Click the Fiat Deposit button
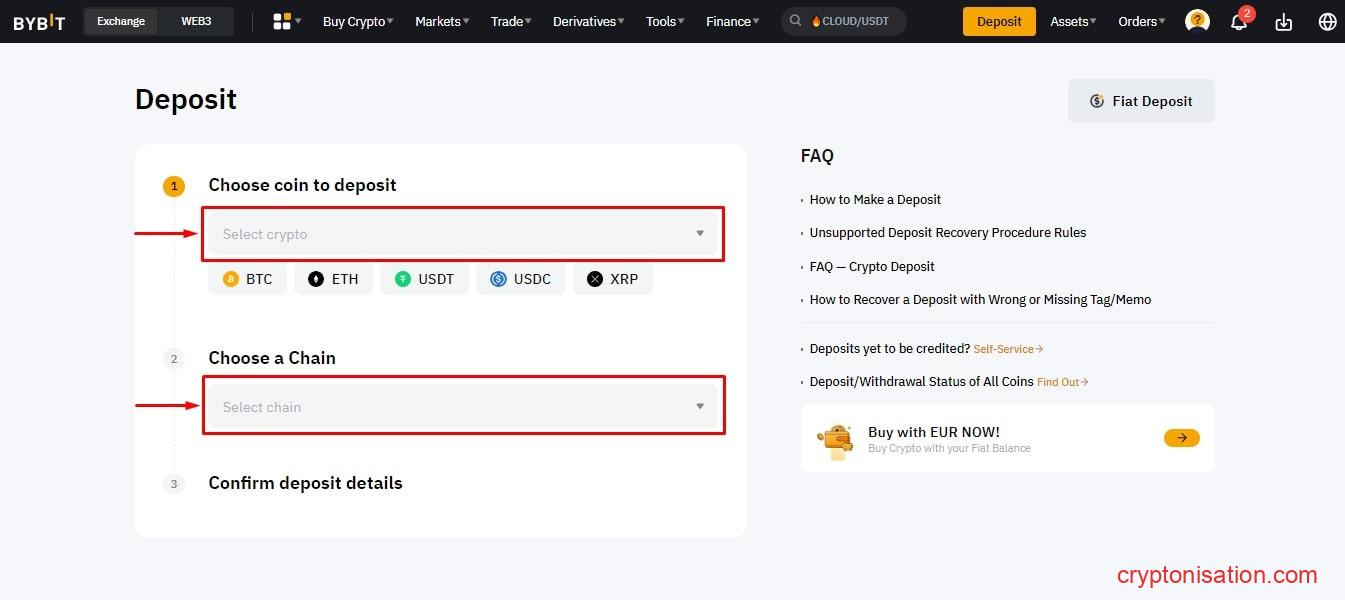Viewport: 1345px width, 600px height. tap(1141, 101)
